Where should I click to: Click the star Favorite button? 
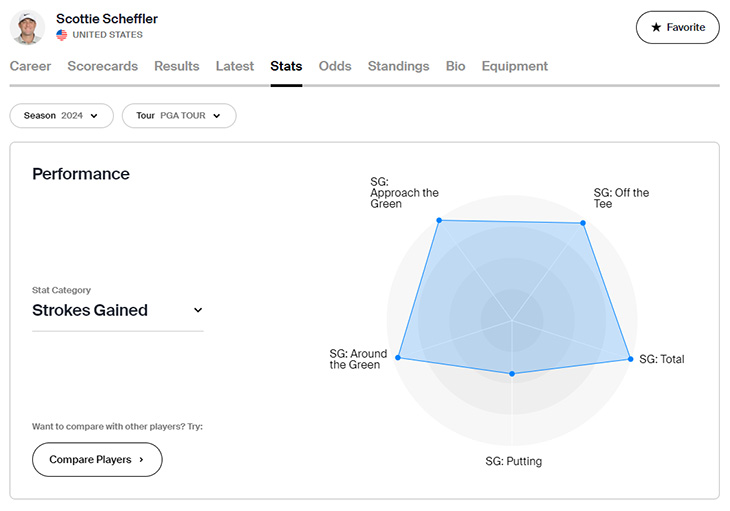click(x=677, y=27)
